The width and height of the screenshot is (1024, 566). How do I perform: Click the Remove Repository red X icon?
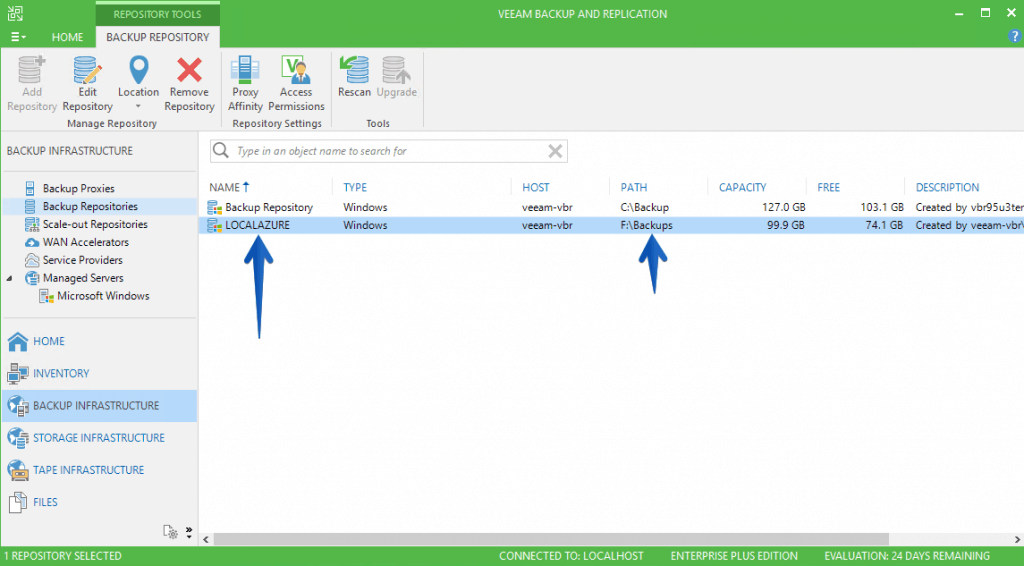(189, 72)
